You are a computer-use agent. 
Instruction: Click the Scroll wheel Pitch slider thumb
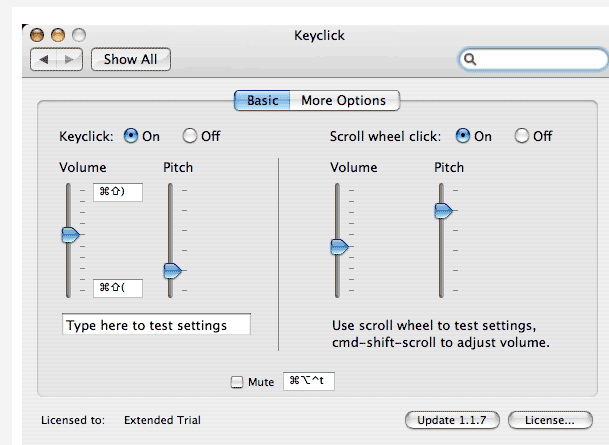tap(443, 210)
